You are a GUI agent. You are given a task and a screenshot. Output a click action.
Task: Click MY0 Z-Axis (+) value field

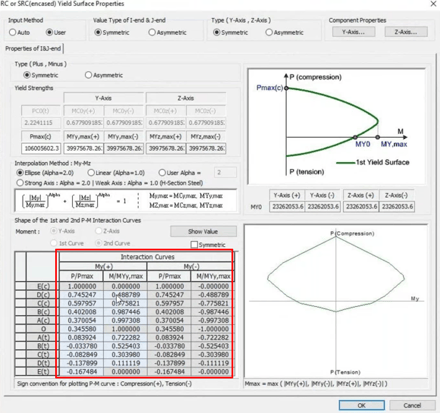tap(361, 207)
